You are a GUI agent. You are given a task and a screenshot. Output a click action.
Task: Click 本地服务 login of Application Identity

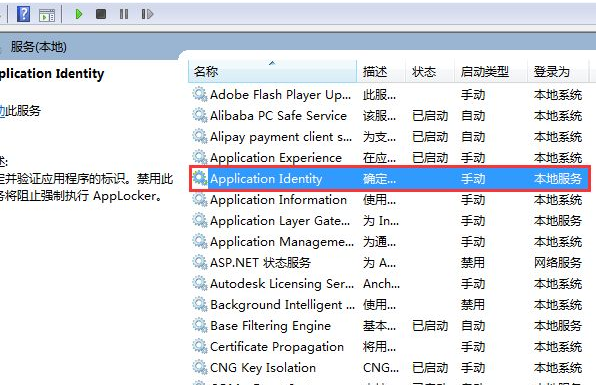pyautogui.click(x=558, y=179)
